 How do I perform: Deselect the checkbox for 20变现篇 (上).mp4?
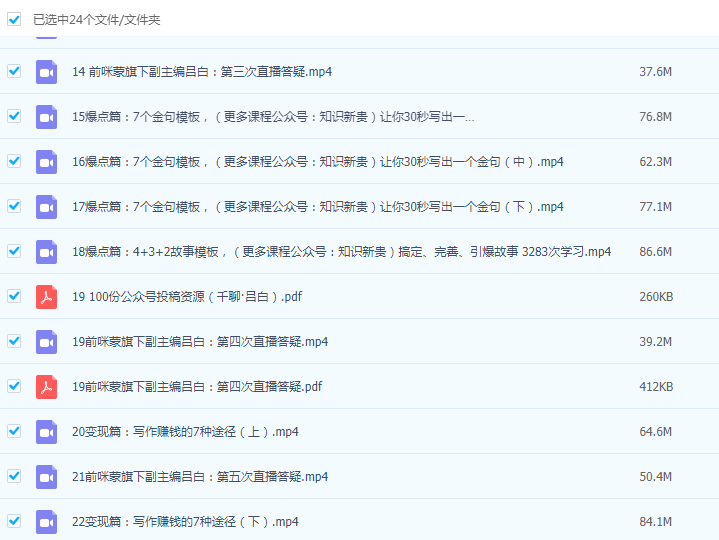(x=14, y=431)
